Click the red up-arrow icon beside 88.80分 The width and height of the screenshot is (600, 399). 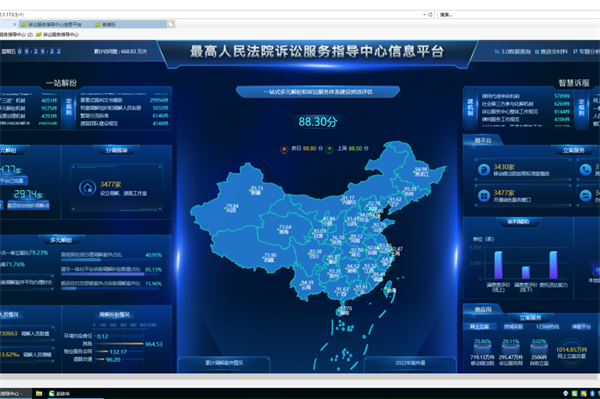pos(284,149)
